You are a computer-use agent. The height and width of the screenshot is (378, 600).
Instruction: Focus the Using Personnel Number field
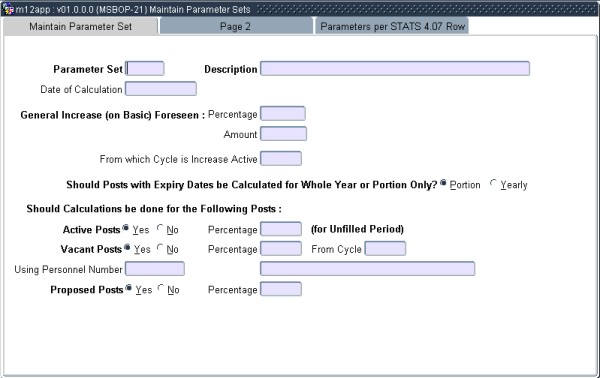(155, 269)
